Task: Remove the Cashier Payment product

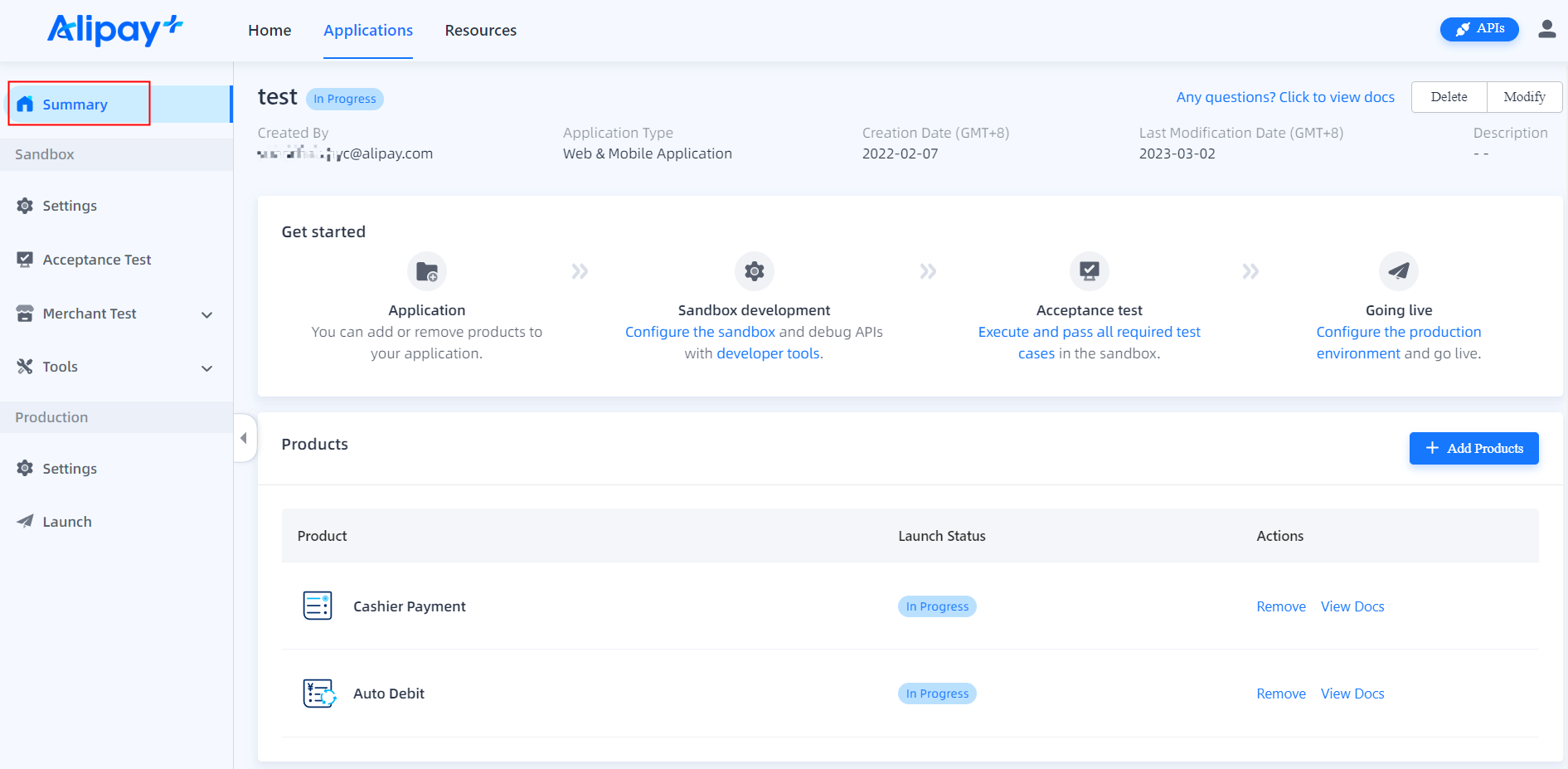Action: (x=1280, y=606)
